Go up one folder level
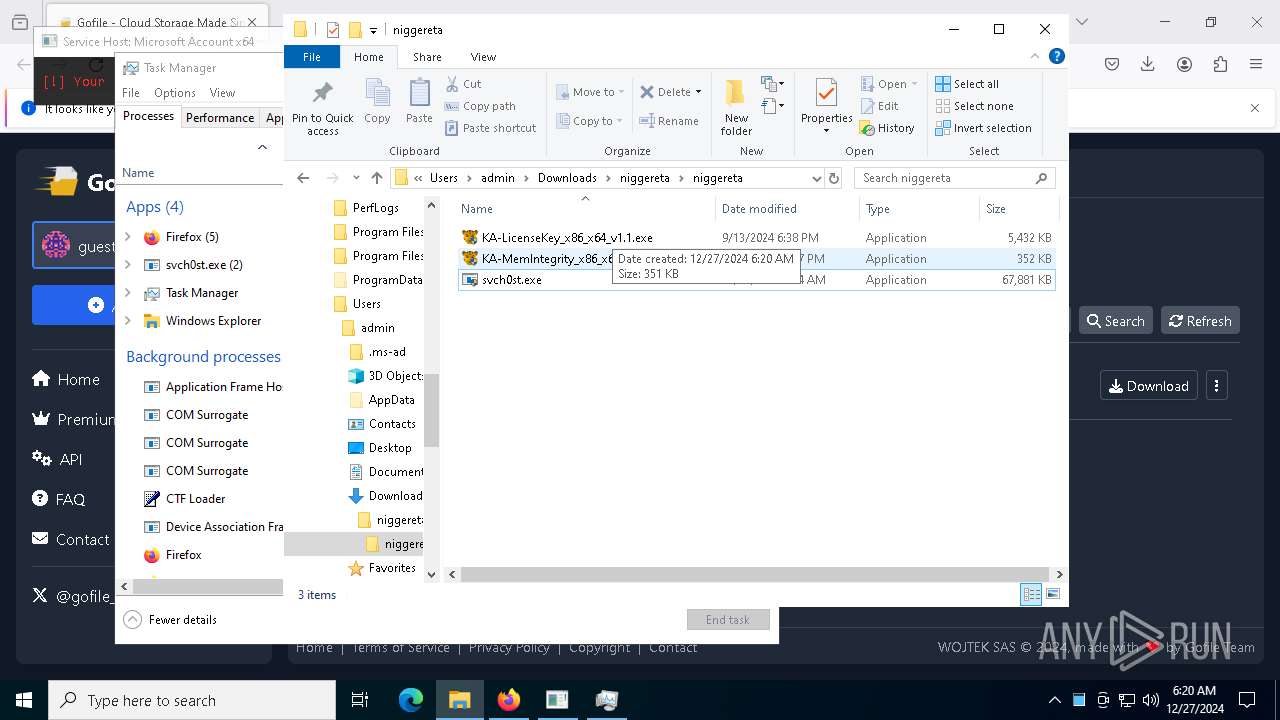This screenshot has width=1280, height=720. click(x=376, y=178)
